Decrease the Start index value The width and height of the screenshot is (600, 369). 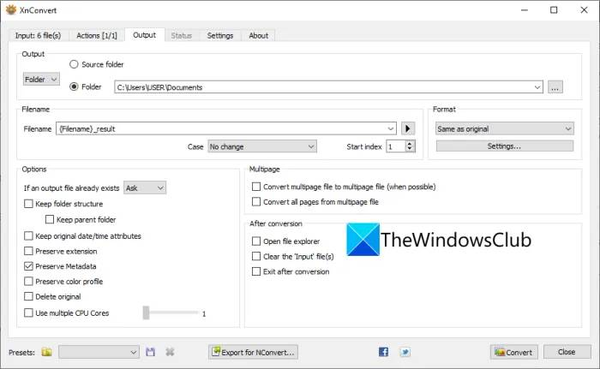[x=410, y=149]
